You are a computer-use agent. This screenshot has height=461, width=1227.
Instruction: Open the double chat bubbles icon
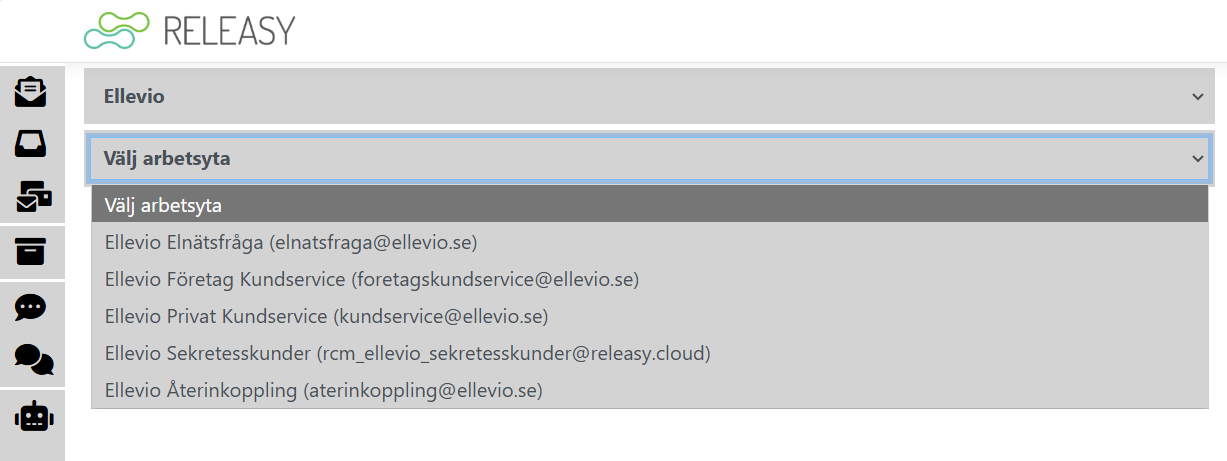coord(34,359)
